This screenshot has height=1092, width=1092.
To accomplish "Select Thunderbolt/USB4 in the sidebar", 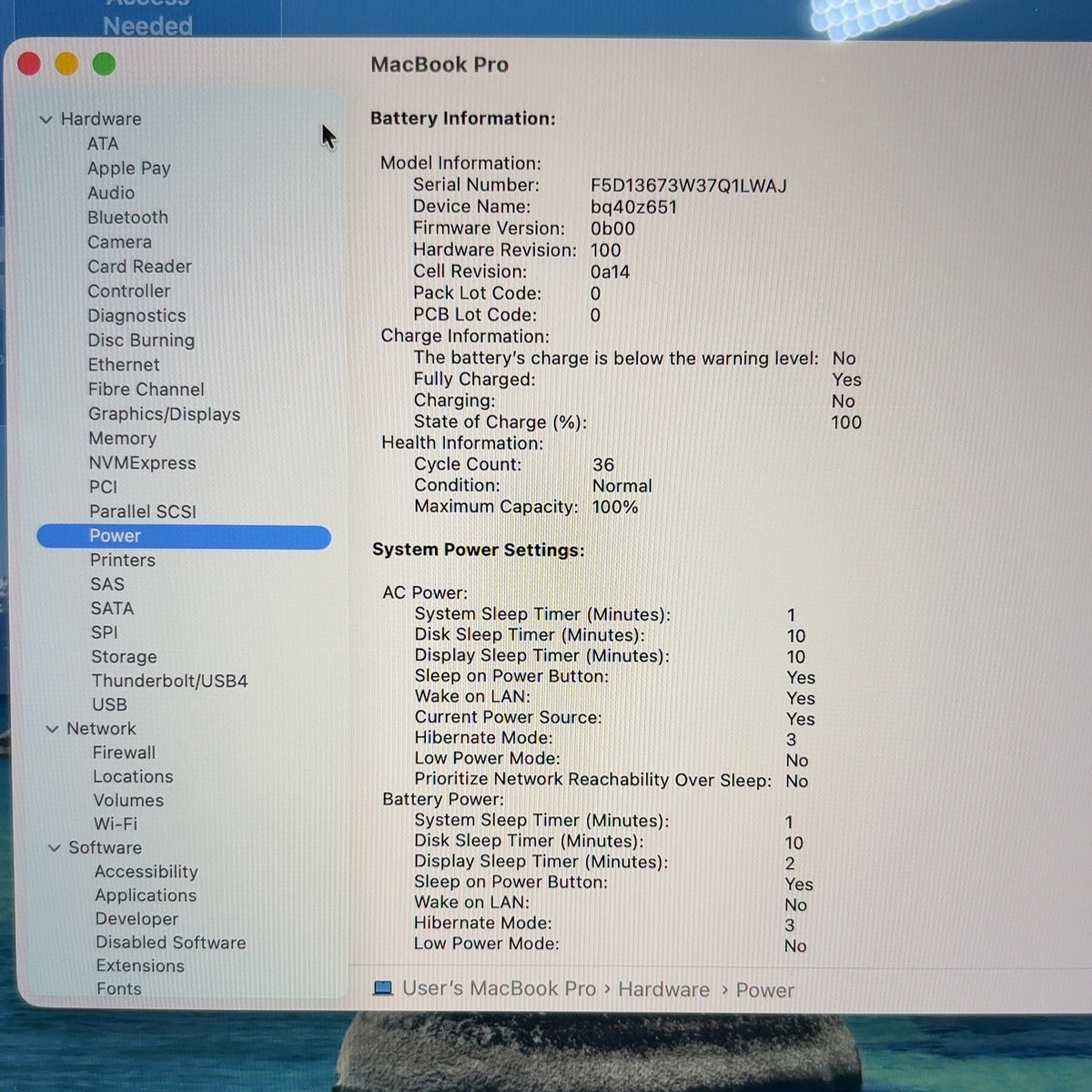I will click(x=169, y=681).
